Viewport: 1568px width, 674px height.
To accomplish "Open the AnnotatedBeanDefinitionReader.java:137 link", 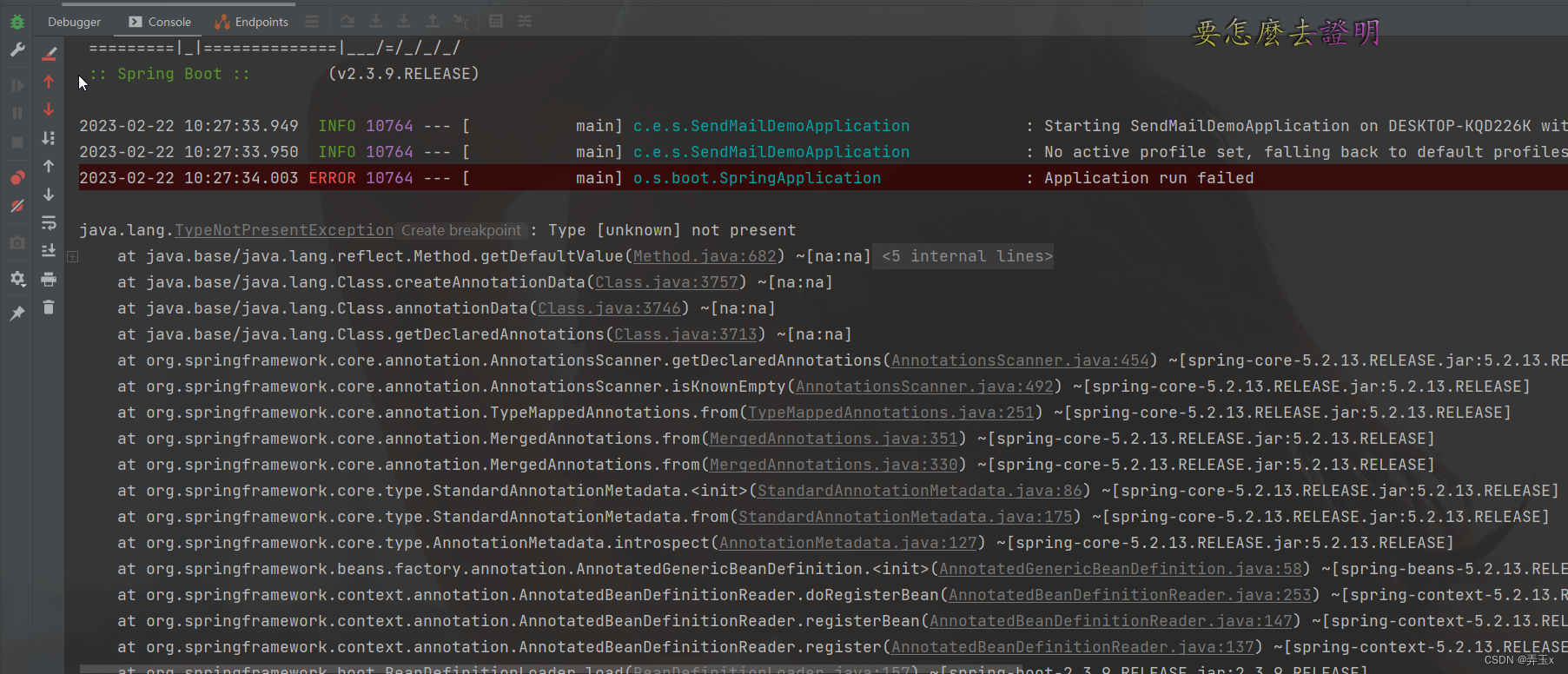I will tap(1073, 647).
